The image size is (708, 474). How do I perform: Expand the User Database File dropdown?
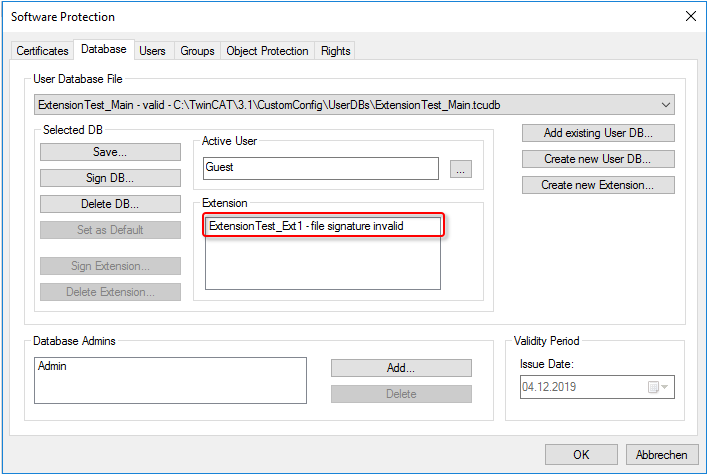[666, 105]
